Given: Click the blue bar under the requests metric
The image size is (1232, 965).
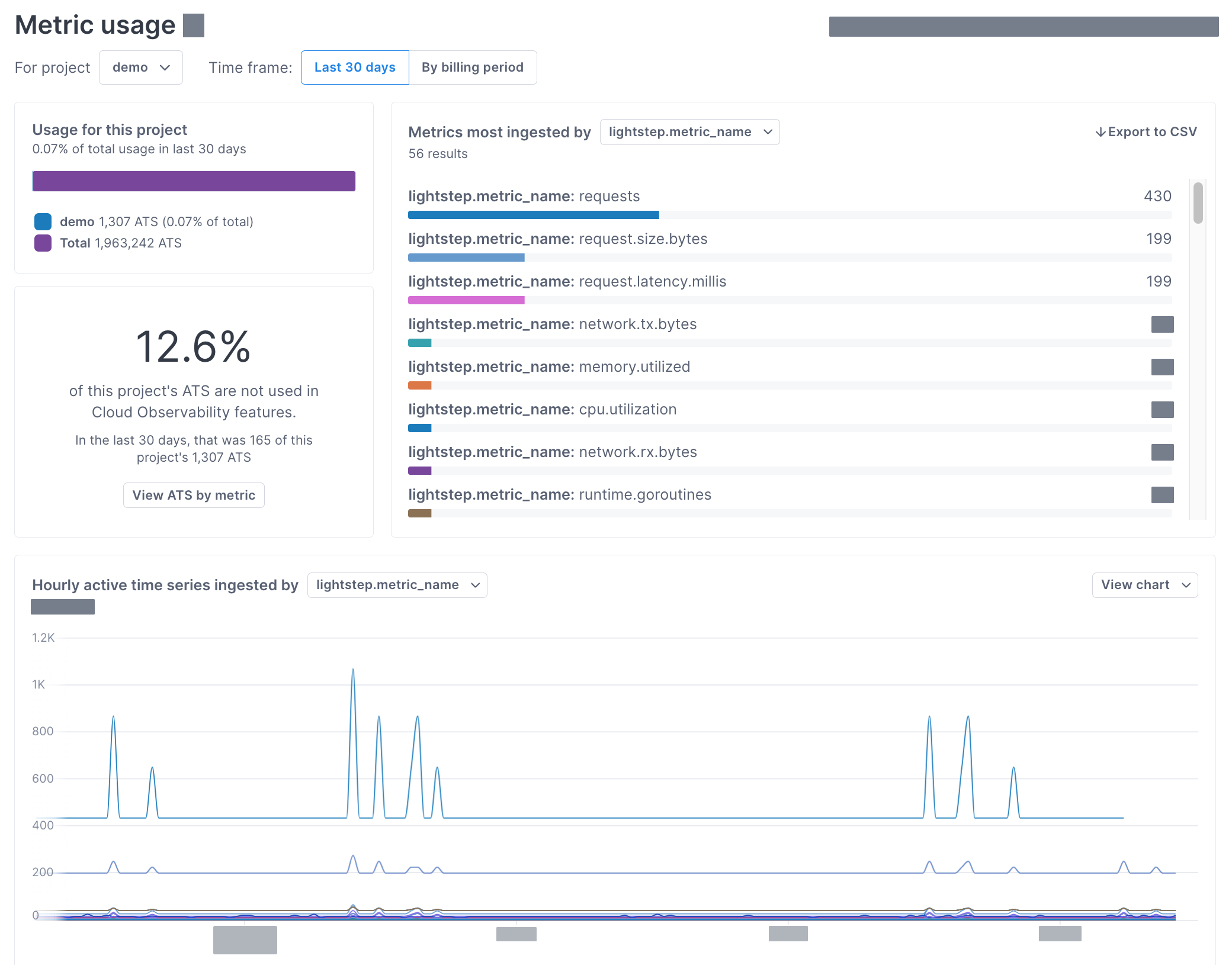Looking at the screenshot, I should (532, 215).
